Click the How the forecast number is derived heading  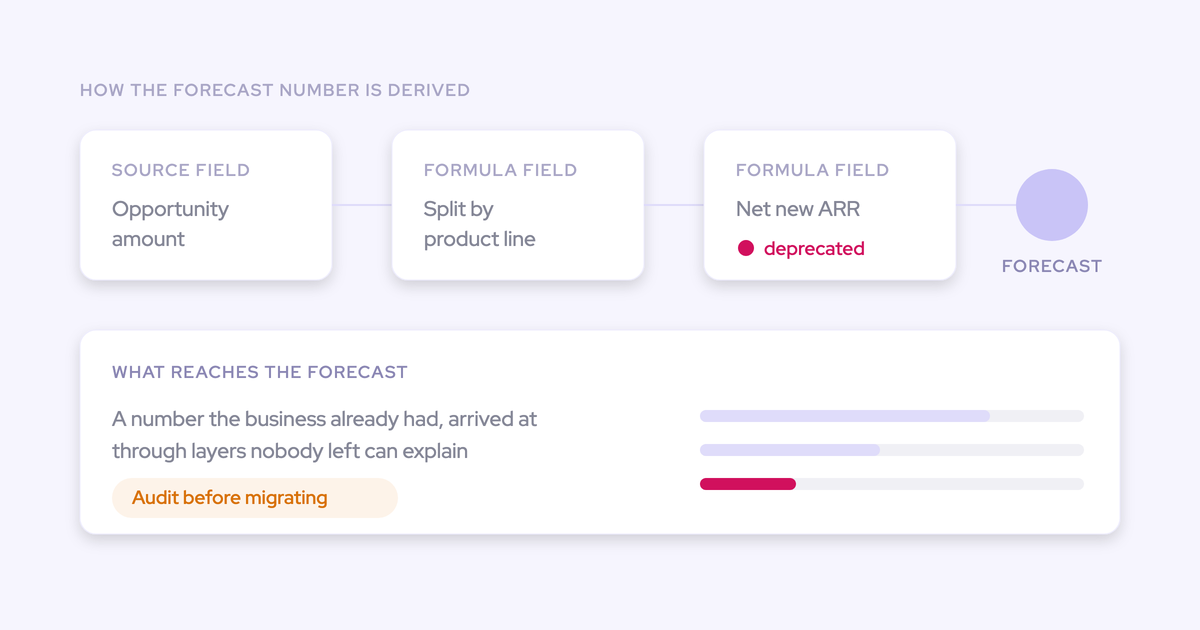pos(275,90)
